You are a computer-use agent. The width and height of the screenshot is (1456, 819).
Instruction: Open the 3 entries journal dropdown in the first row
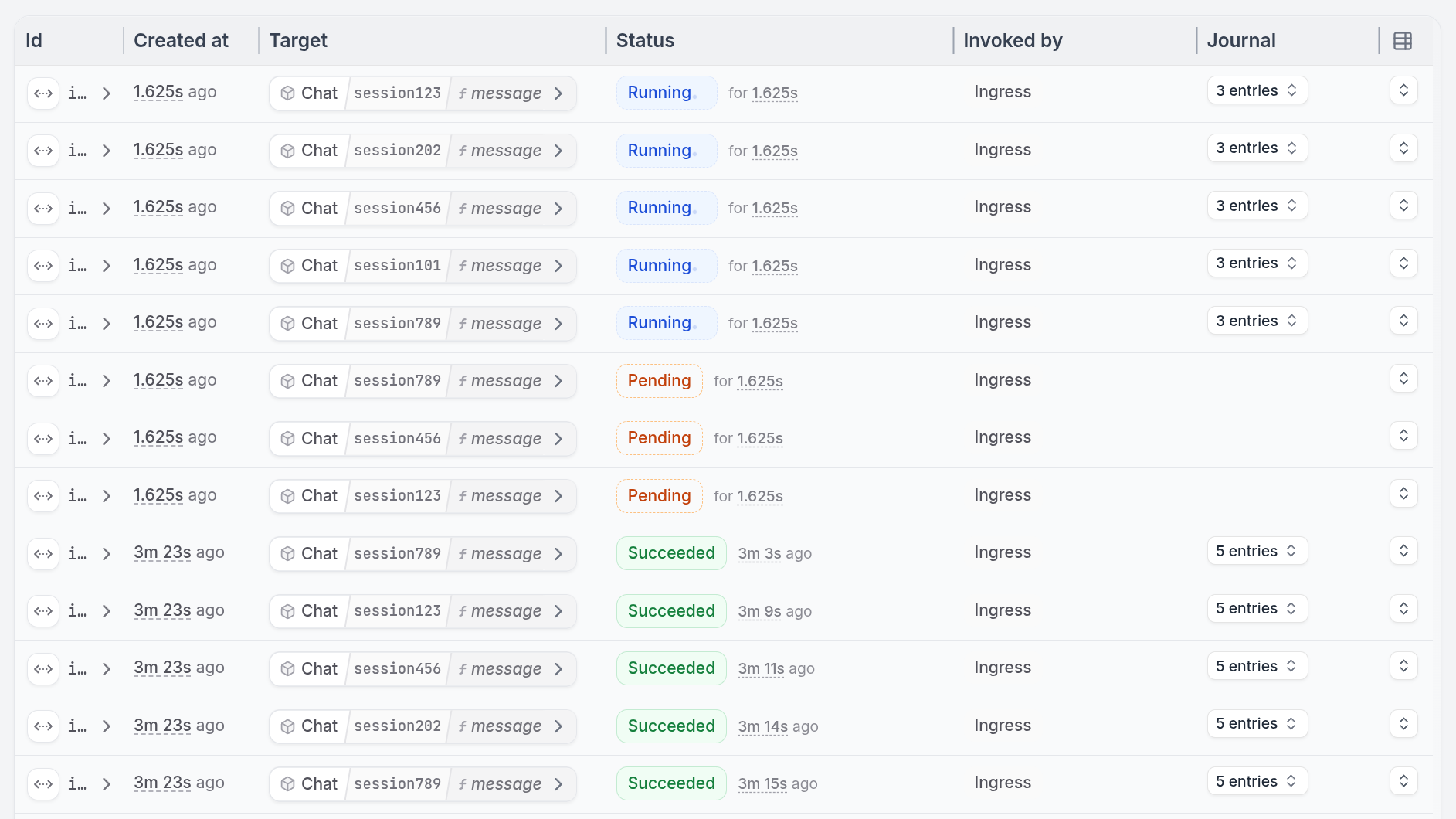pos(1256,90)
